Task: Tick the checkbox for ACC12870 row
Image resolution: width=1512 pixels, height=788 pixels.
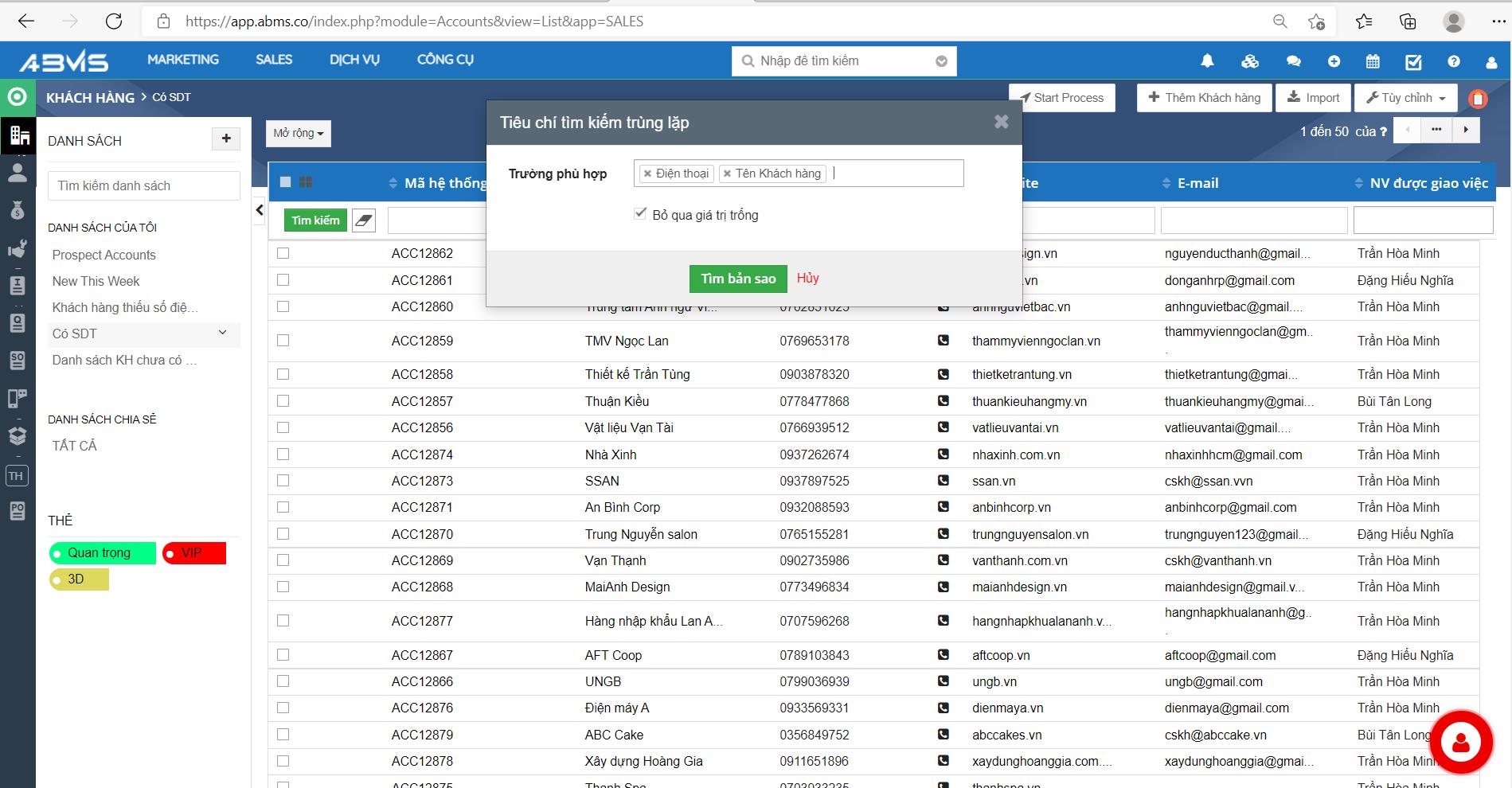Action: 283,534
